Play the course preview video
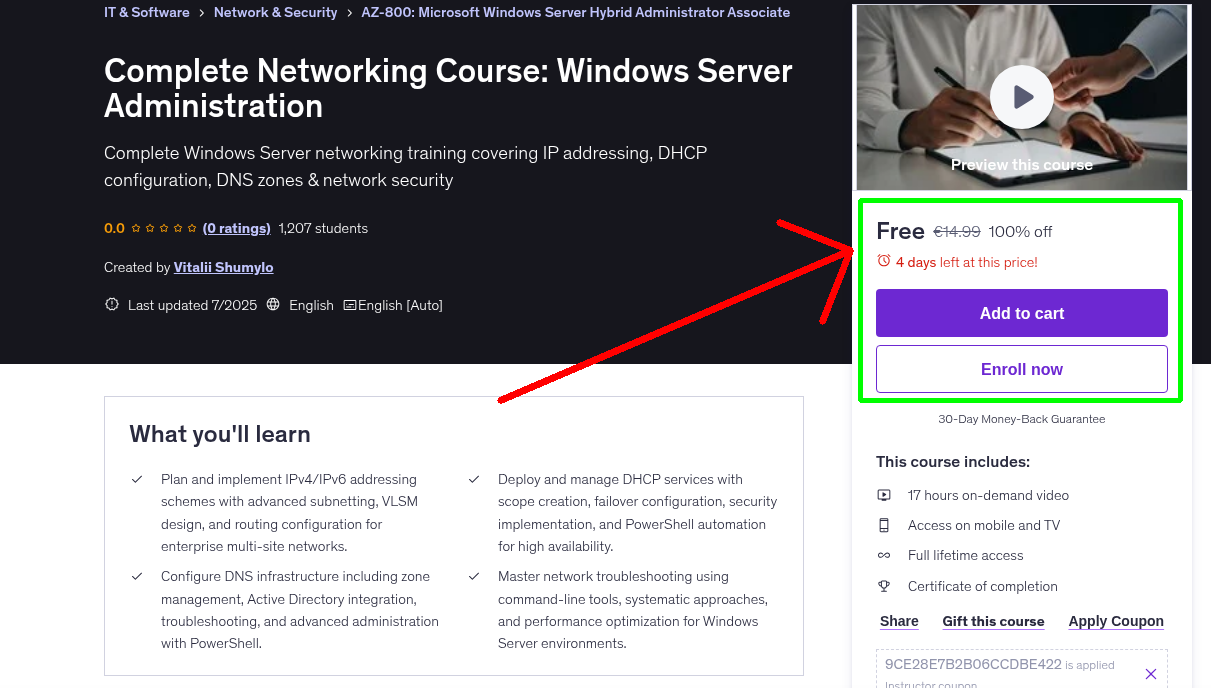 1021,96
